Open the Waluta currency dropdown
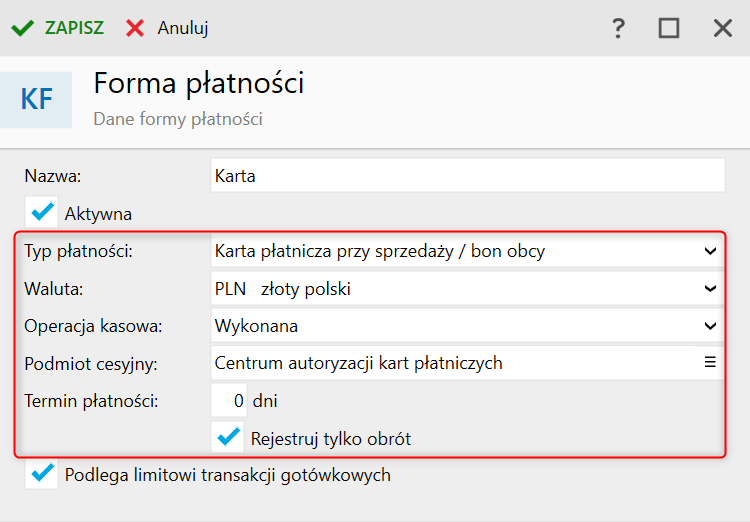Viewport: 750px width, 522px height. tap(710, 289)
